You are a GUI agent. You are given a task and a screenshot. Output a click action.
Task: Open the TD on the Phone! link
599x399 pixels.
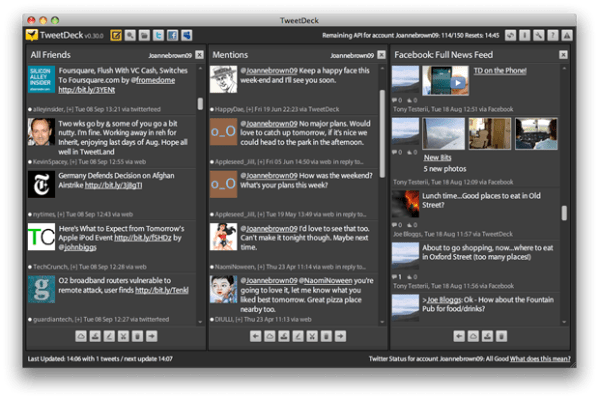point(500,71)
